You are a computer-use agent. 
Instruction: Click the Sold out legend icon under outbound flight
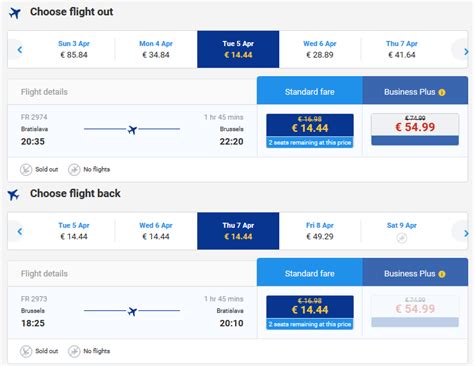[26, 169]
